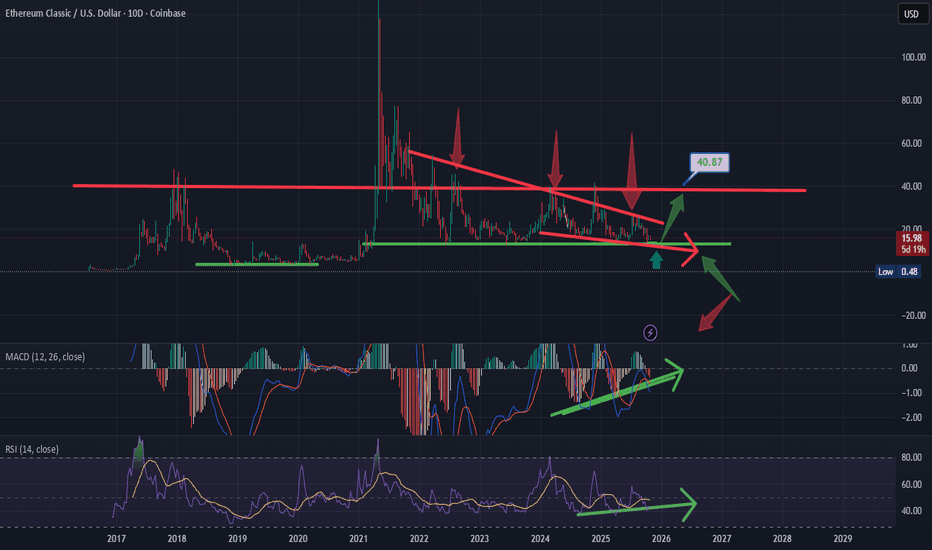Click the small teal up arrow marker
Viewport: 932px width, 550px height.
pyautogui.click(x=656, y=261)
